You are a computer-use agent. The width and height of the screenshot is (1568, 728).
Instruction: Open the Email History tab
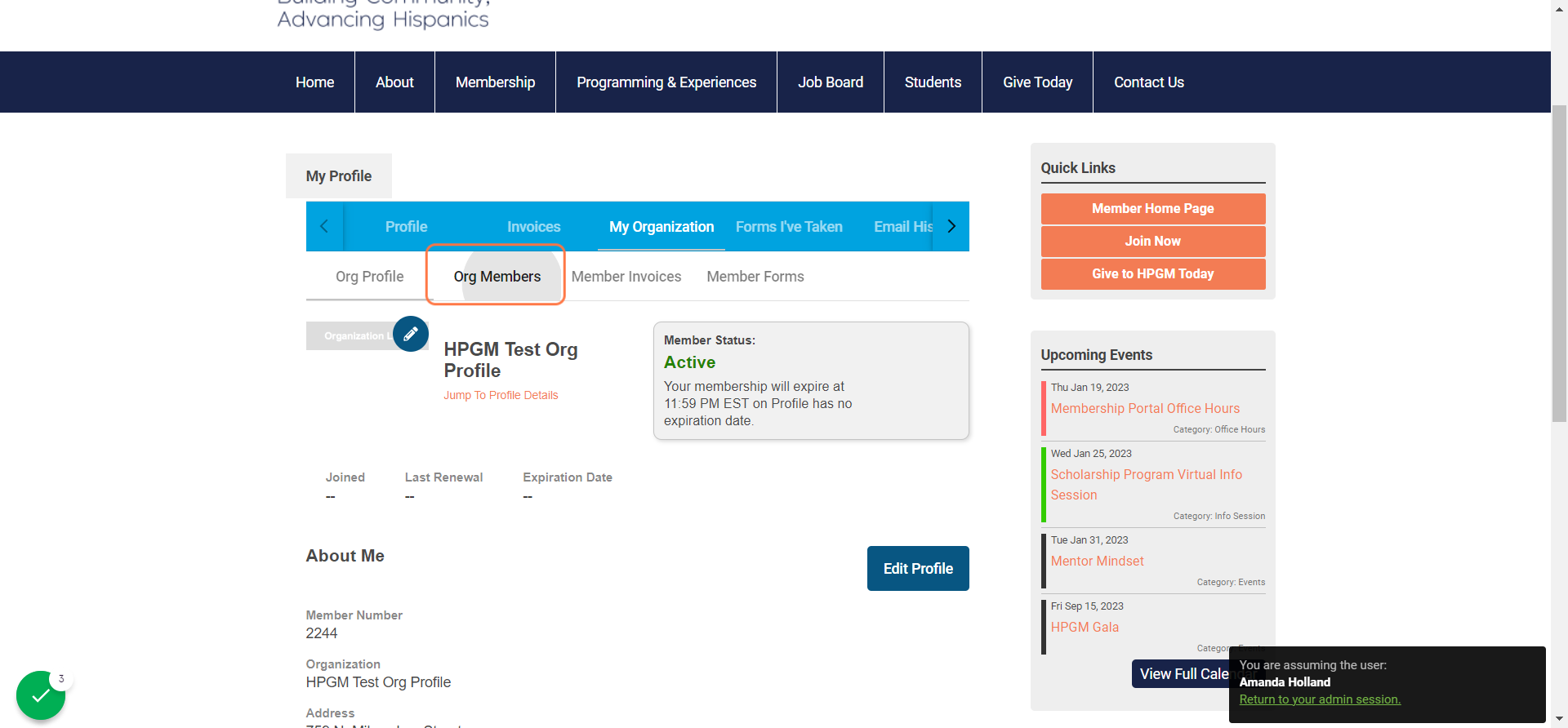click(902, 227)
